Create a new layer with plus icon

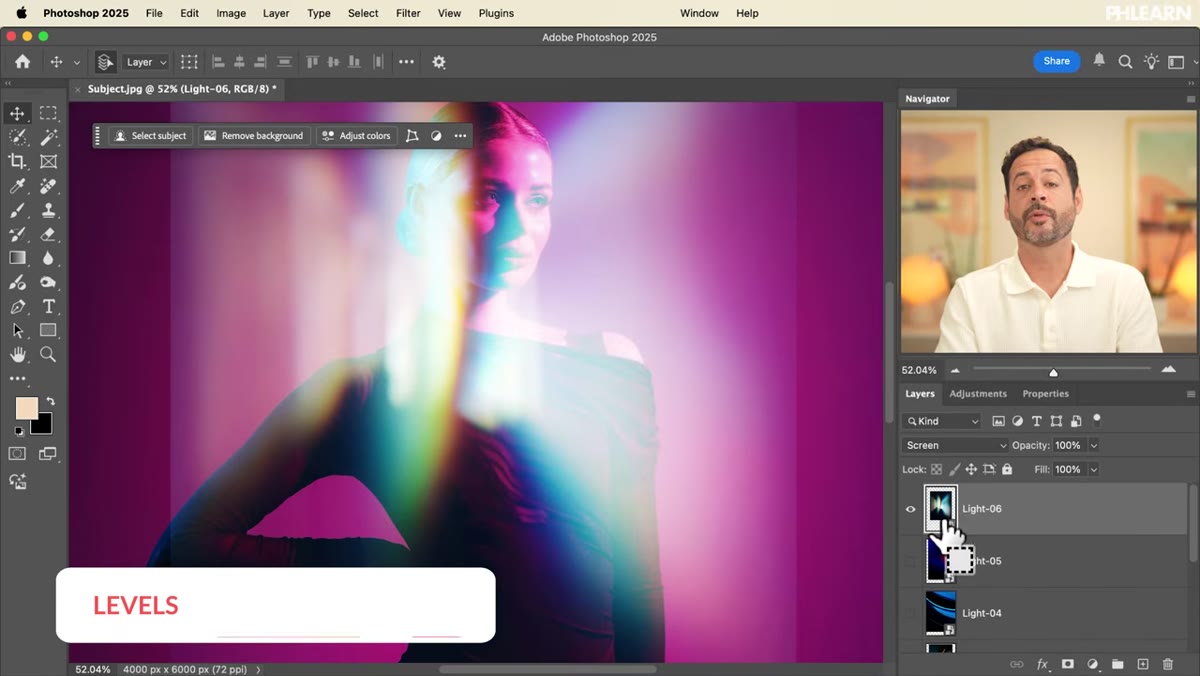1143,664
